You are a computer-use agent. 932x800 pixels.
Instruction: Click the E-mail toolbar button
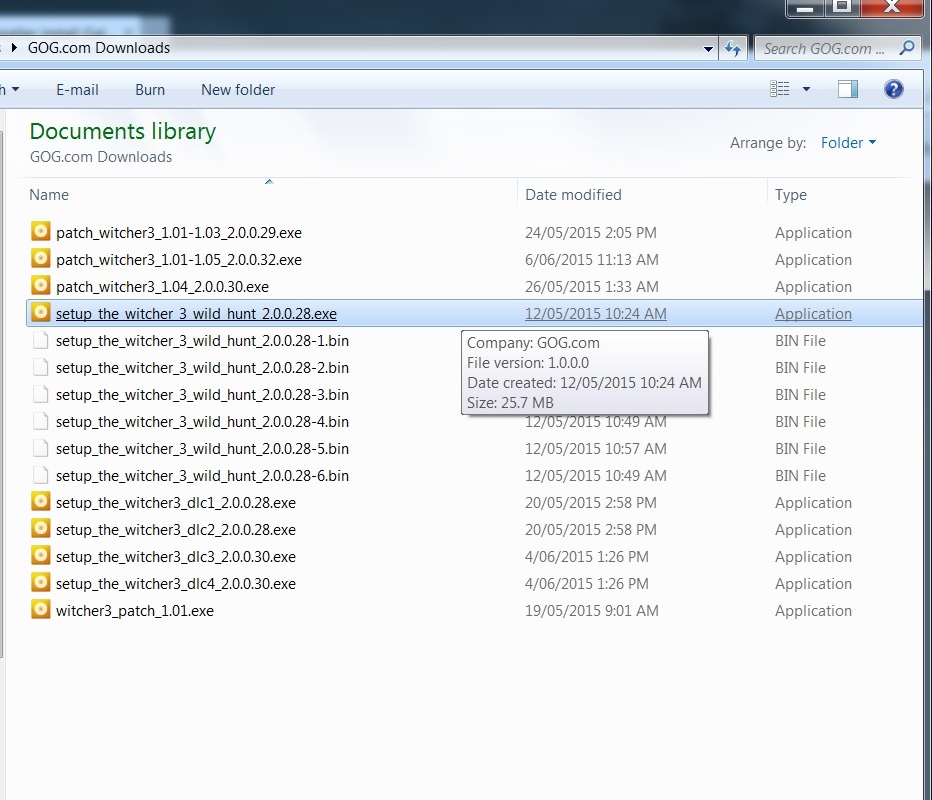[77, 90]
